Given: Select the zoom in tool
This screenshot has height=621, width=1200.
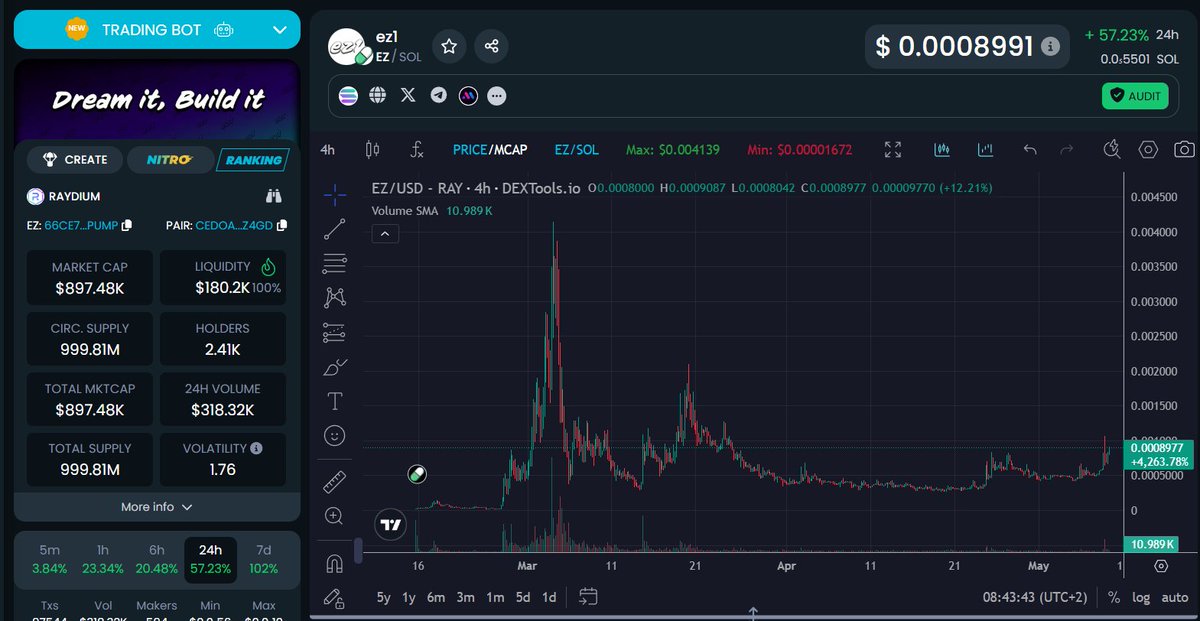Looking at the screenshot, I should tap(335, 516).
